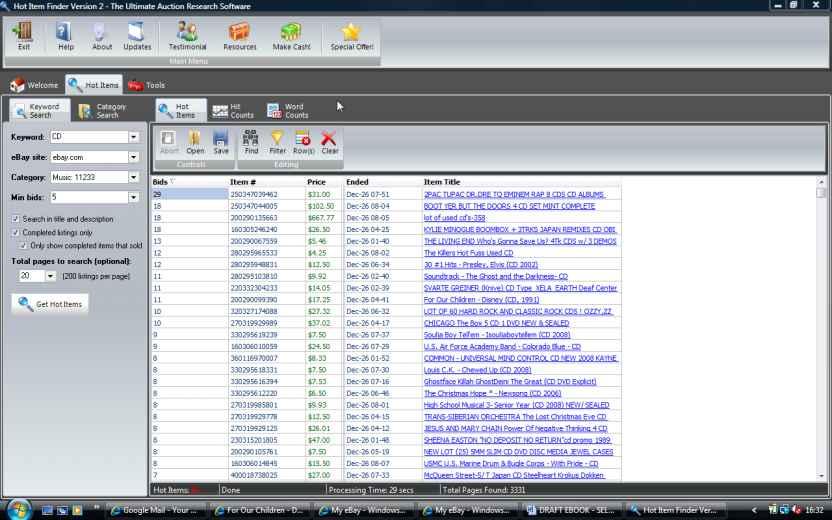
Task: Uncheck Completed listings only
Action: (16, 232)
